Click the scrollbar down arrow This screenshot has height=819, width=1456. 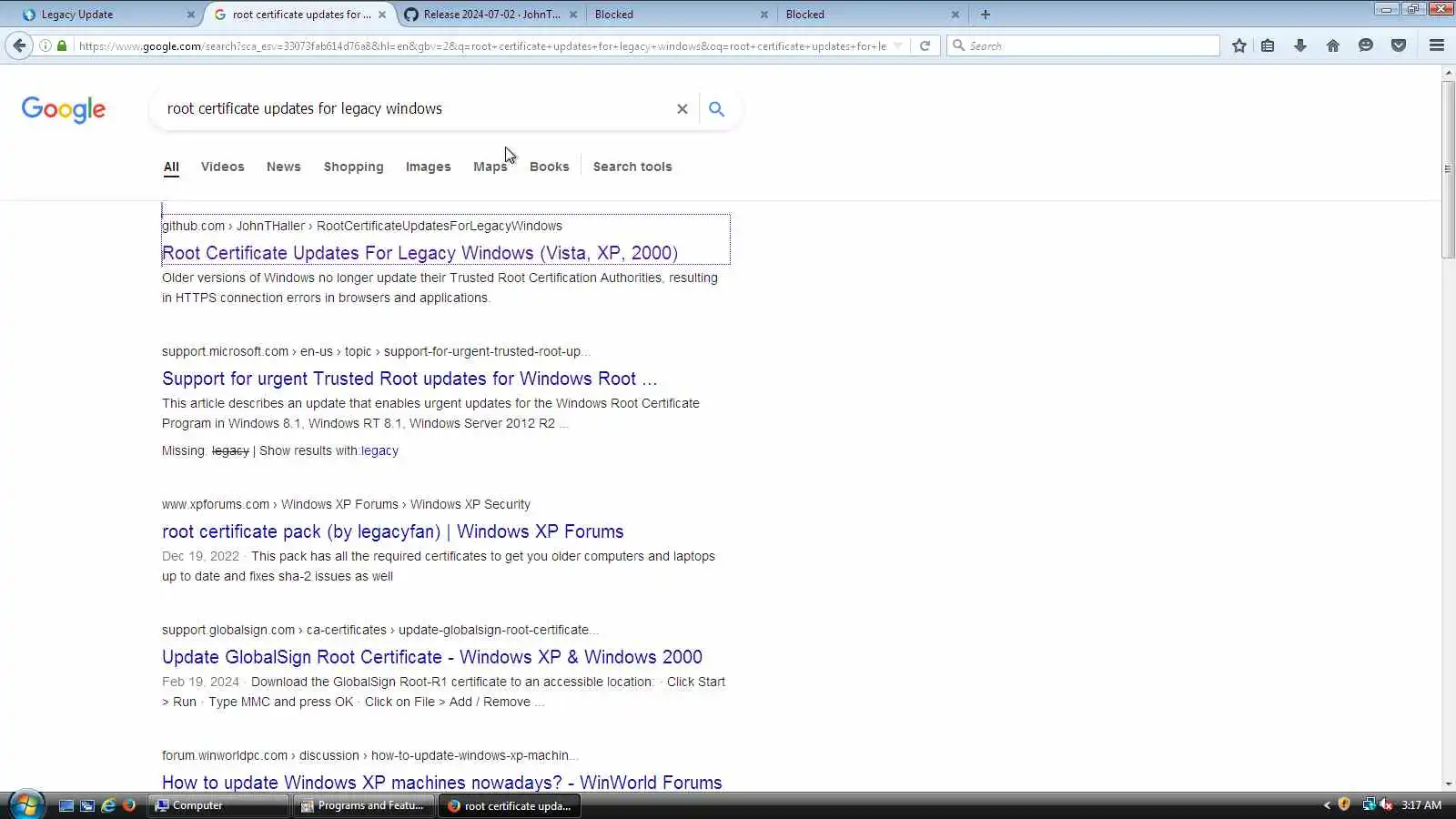tap(1448, 784)
